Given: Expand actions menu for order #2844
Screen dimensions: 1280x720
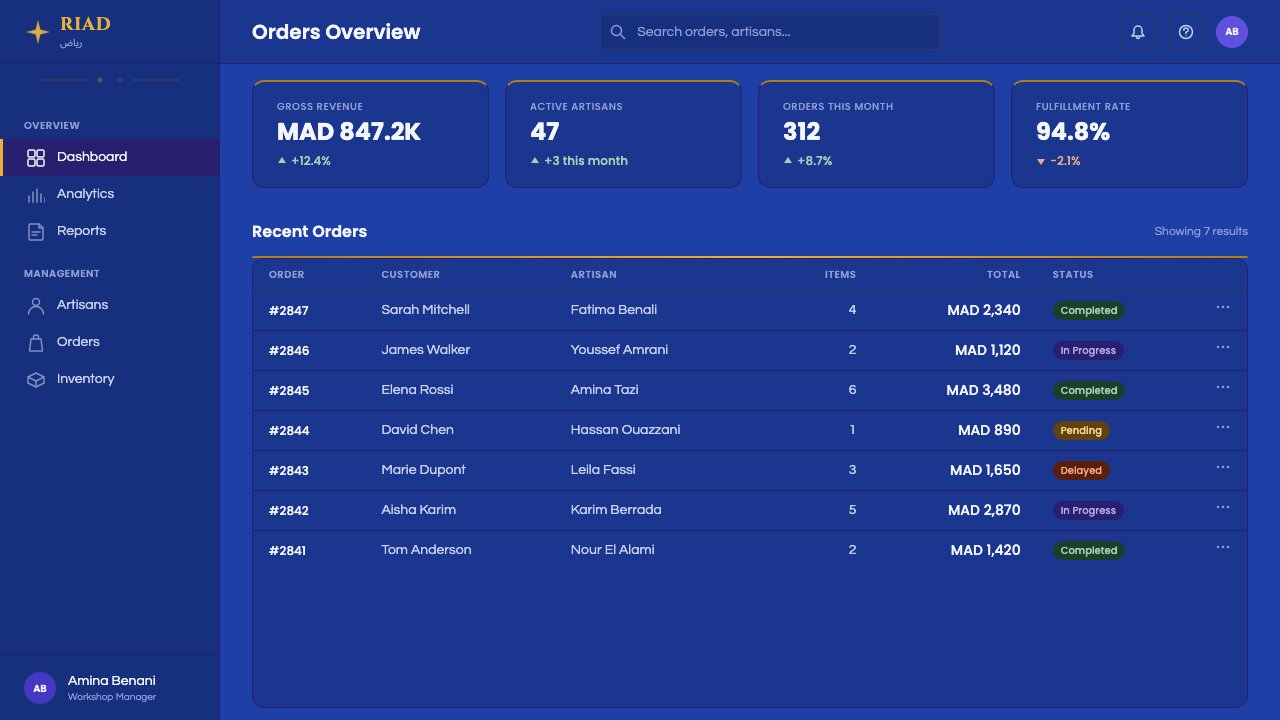Looking at the screenshot, I should tap(1223, 428).
